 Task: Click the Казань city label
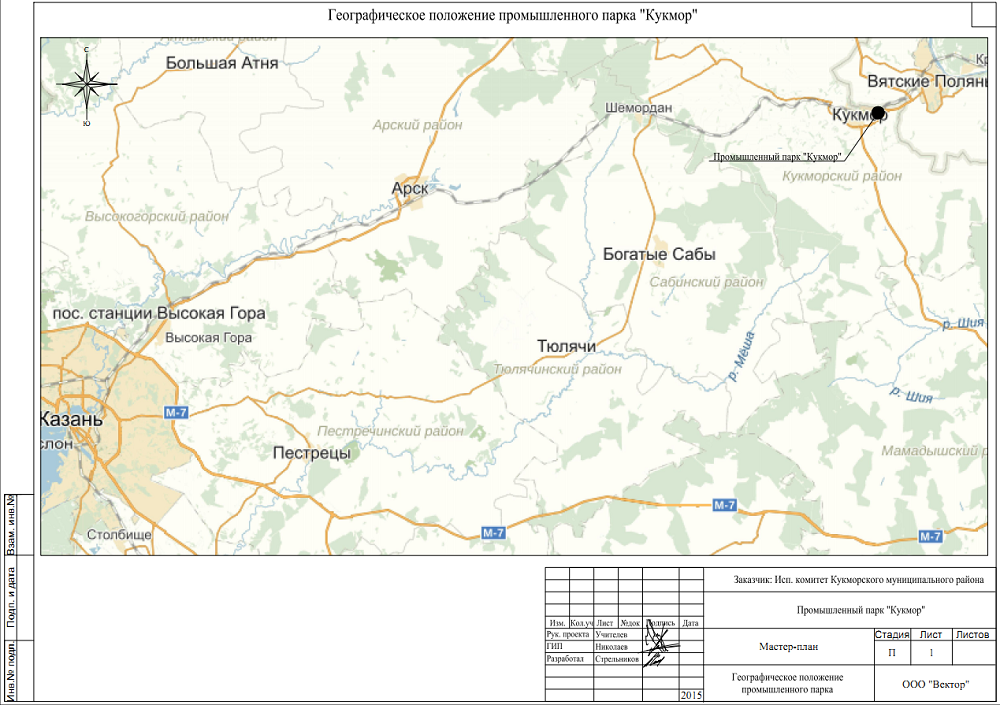click(70, 419)
